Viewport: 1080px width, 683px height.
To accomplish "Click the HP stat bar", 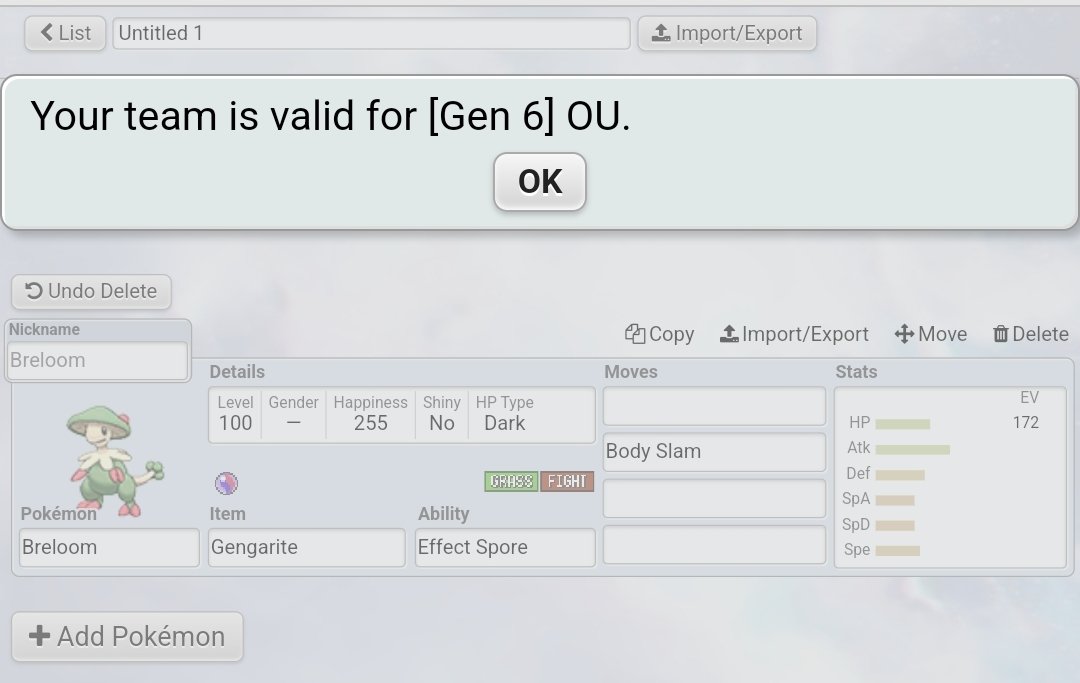I will point(902,423).
